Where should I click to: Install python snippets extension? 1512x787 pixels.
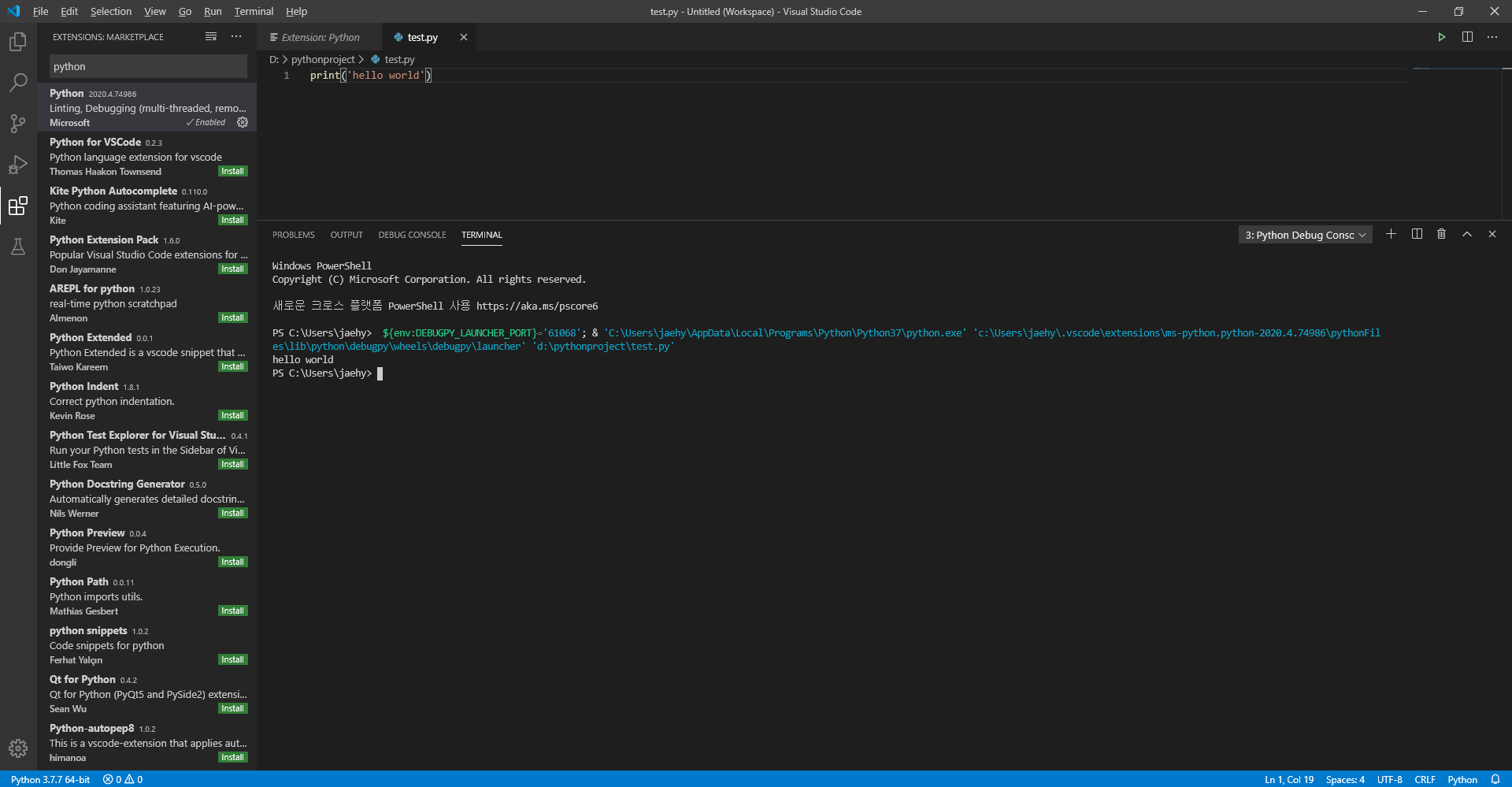point(232,659)
